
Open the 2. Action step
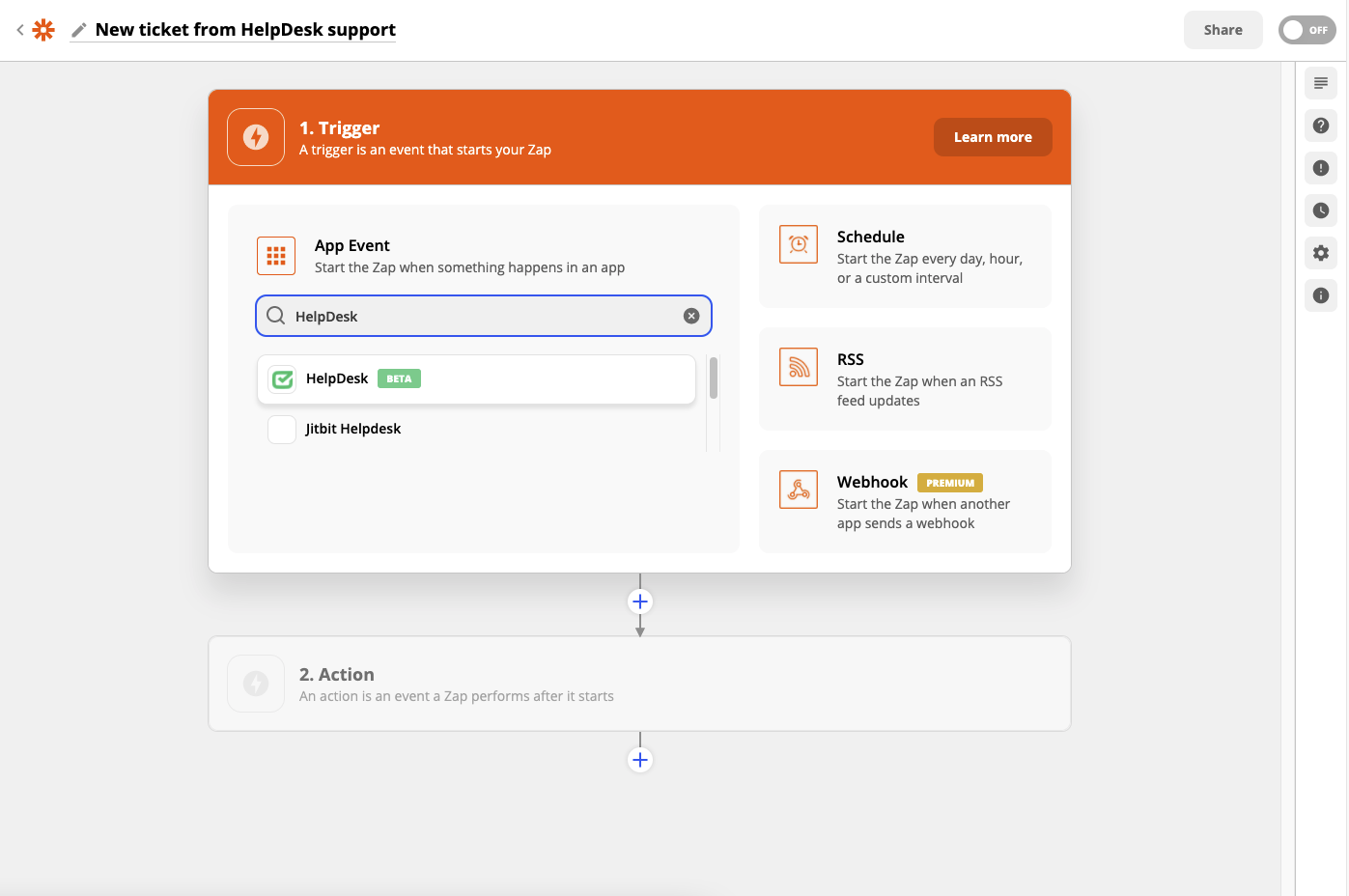click(x=639, y=684)
